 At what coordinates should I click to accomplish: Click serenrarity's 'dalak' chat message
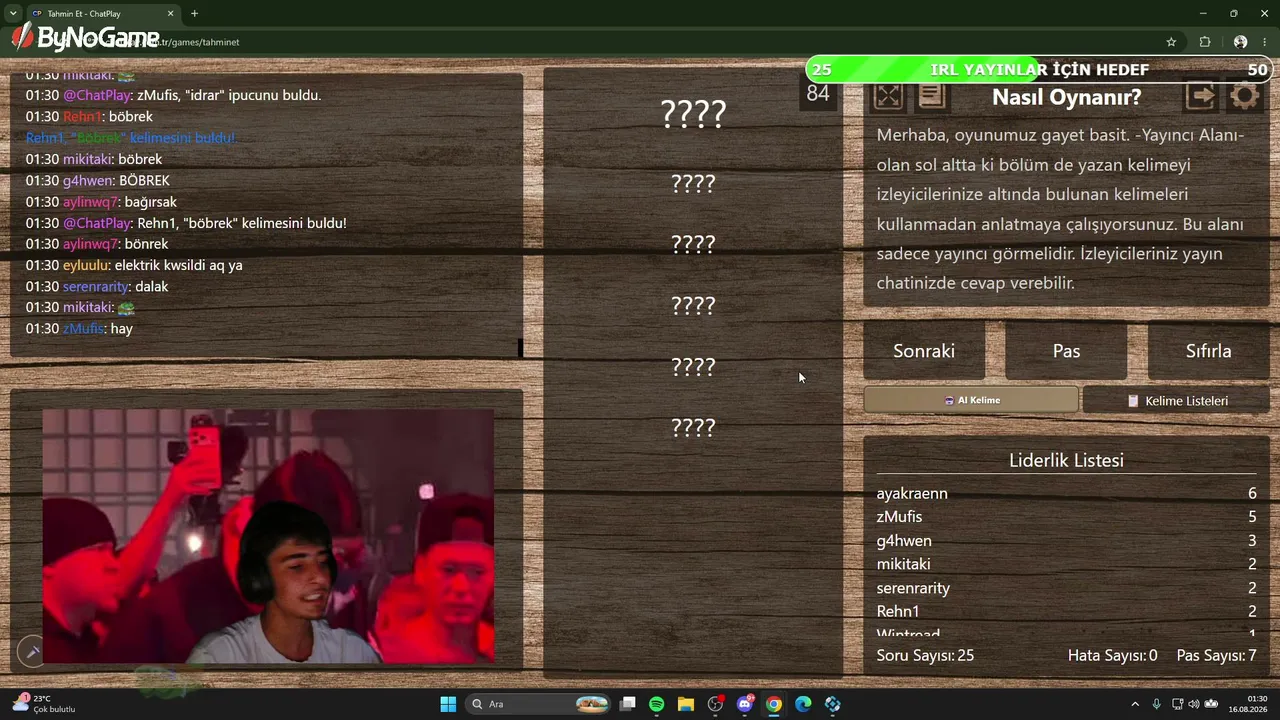pyautogui.click(x=96, y=286)
